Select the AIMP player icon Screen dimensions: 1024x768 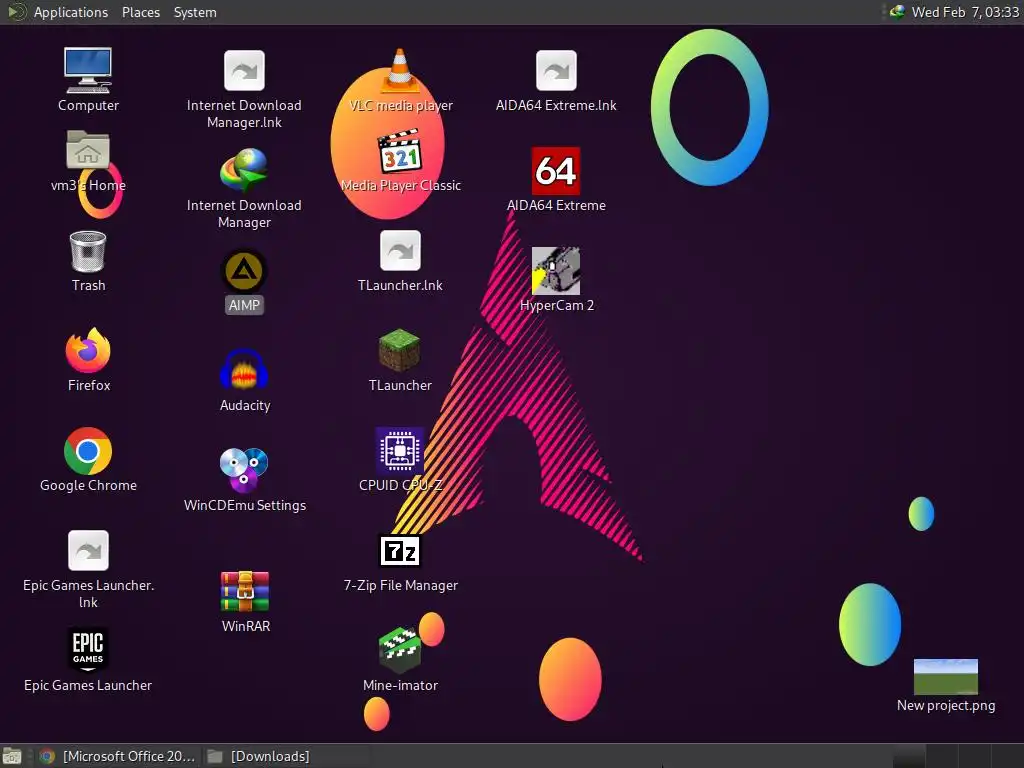(x=244, y=271)
